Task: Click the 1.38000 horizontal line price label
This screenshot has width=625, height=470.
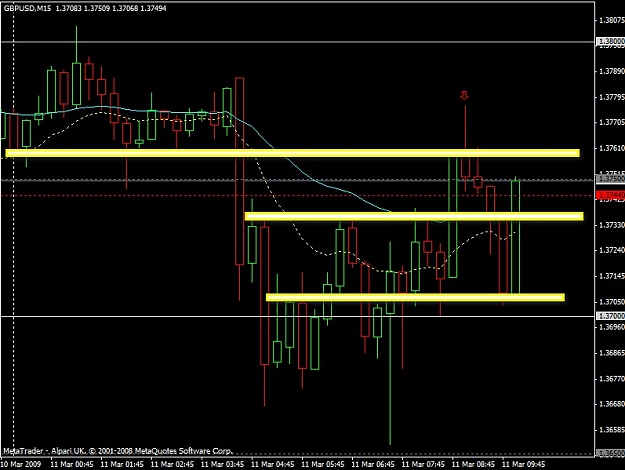Action: click(611, 41)
